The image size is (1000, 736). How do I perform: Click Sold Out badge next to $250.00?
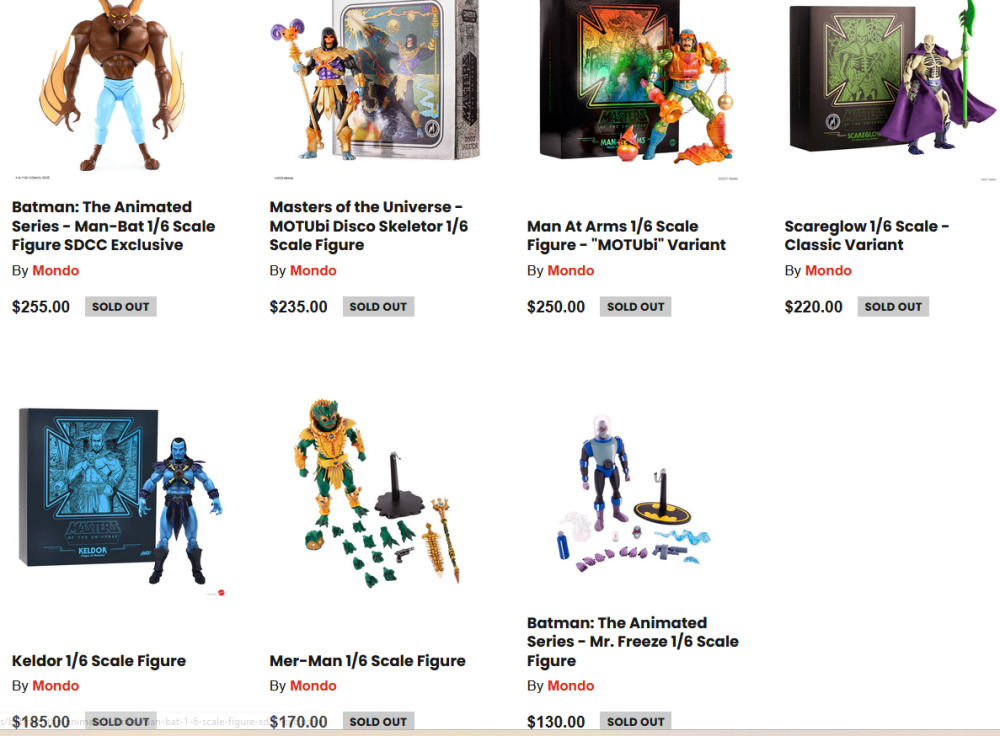point(635,307)
